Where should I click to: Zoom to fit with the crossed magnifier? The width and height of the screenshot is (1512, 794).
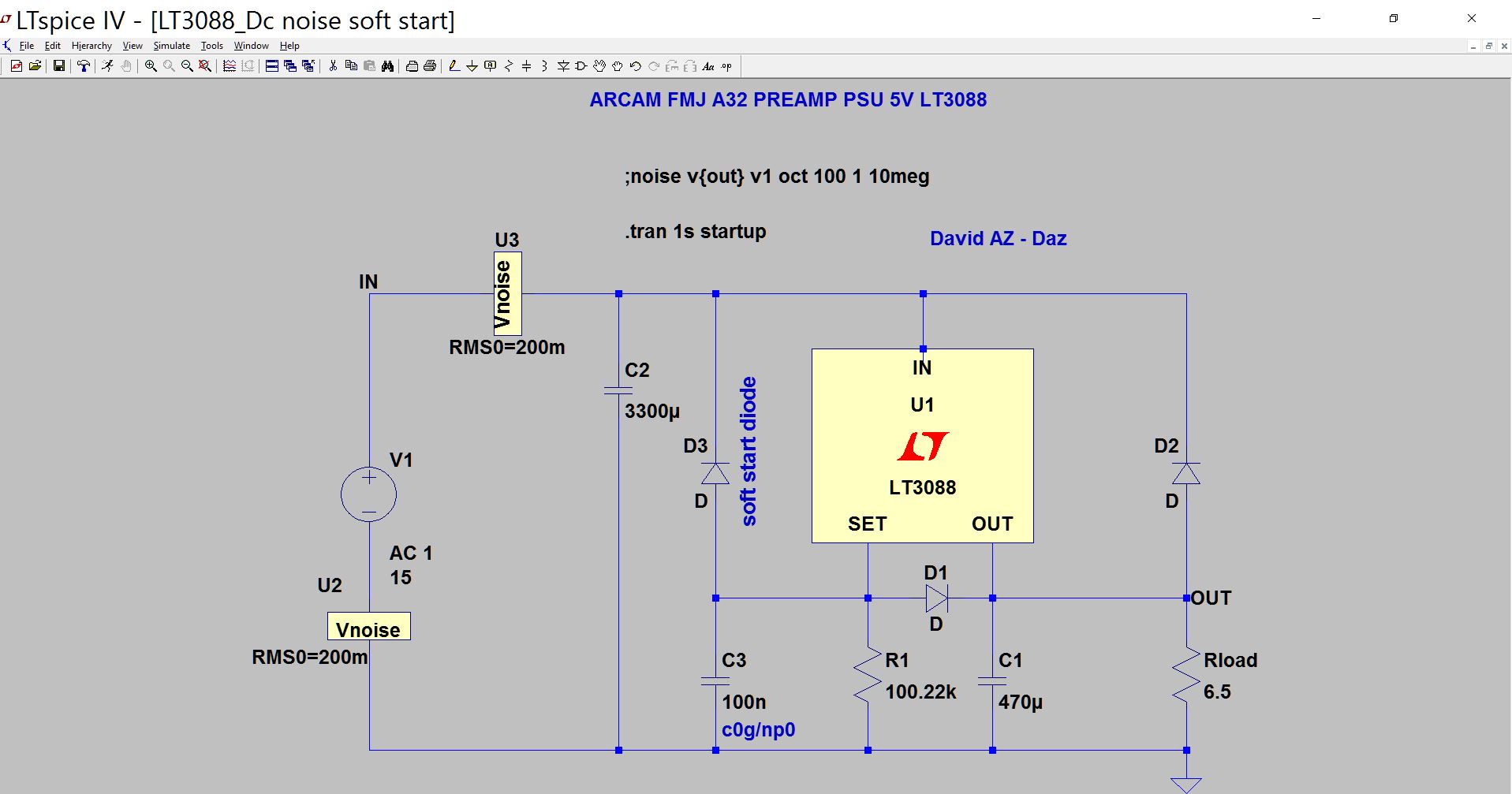tap(205, 66)
